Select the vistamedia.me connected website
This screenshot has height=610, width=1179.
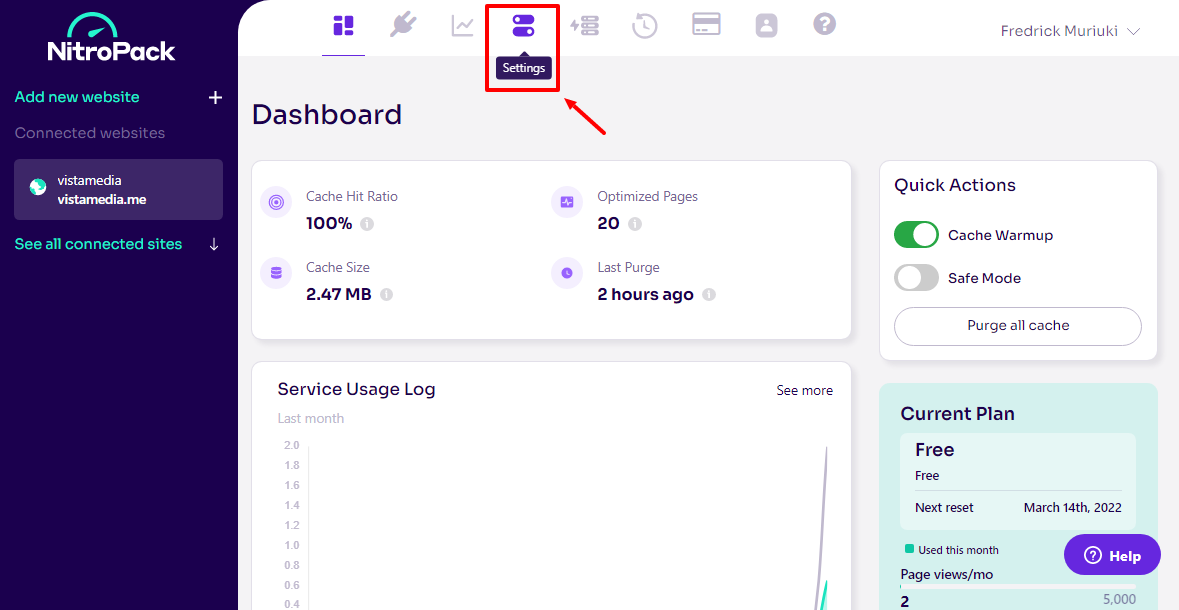(118, 190)
